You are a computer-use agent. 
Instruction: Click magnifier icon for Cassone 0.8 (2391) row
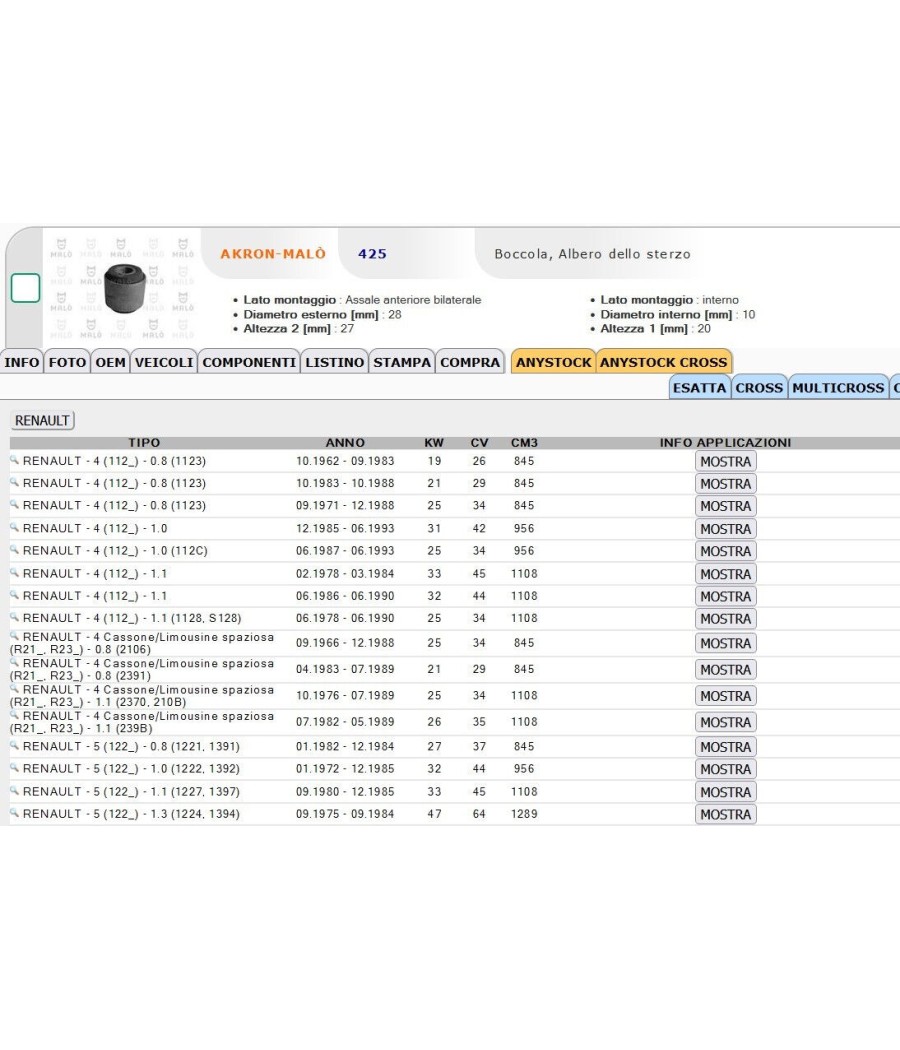pos(14,662)
